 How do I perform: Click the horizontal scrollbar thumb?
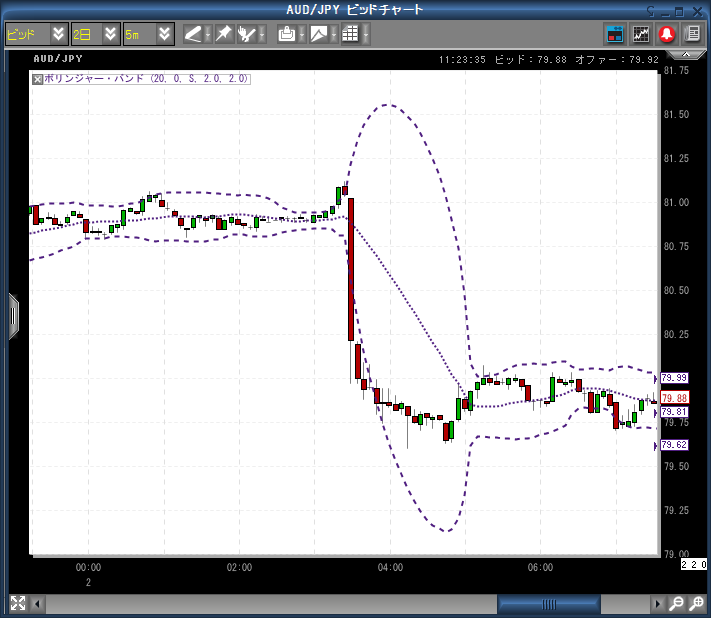[549, 604]
